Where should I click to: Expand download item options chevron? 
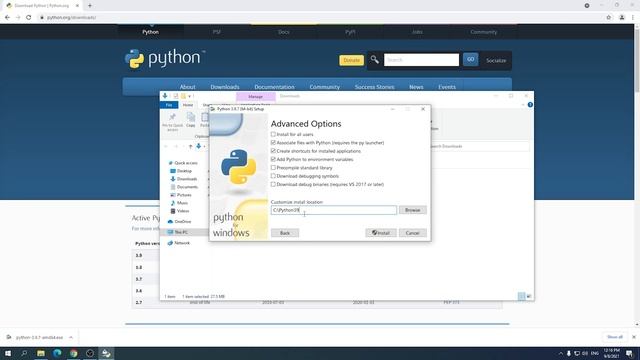(x=71, y=338)
